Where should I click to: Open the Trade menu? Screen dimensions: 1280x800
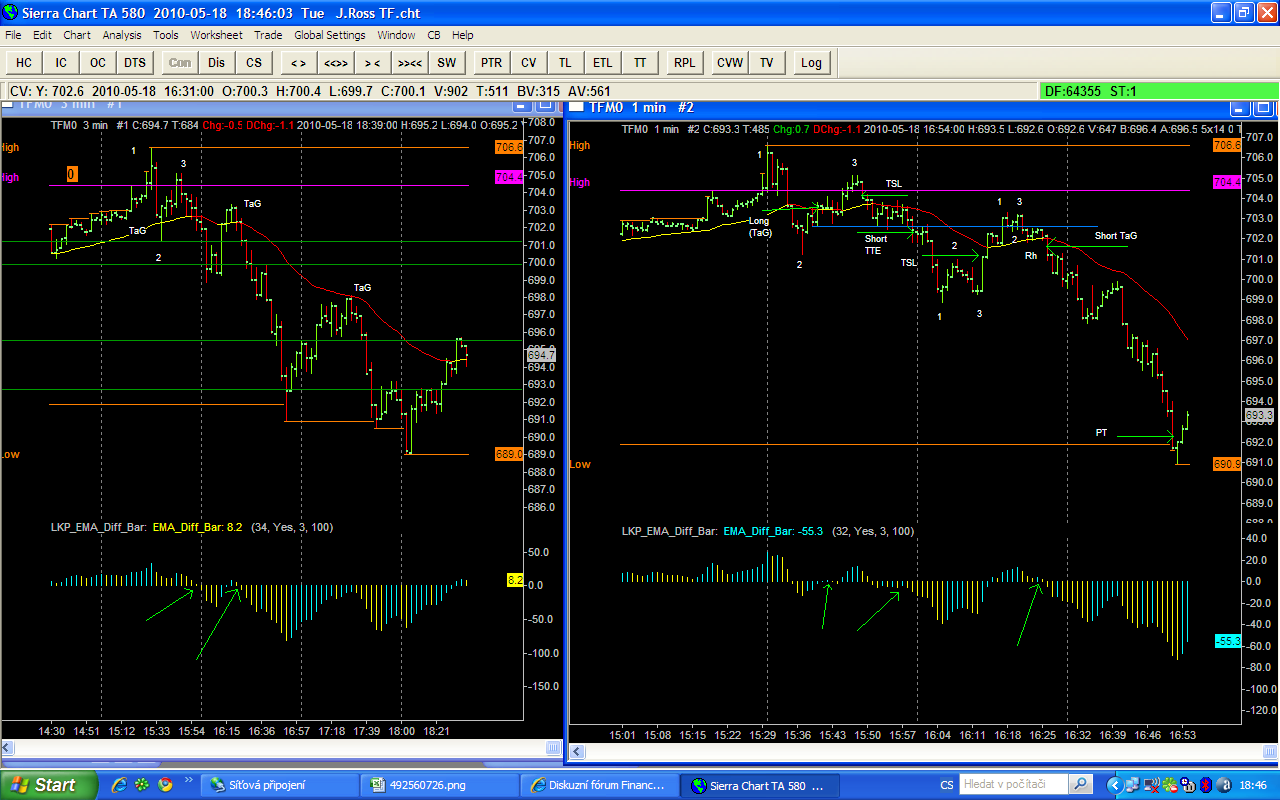coord(268,35)
